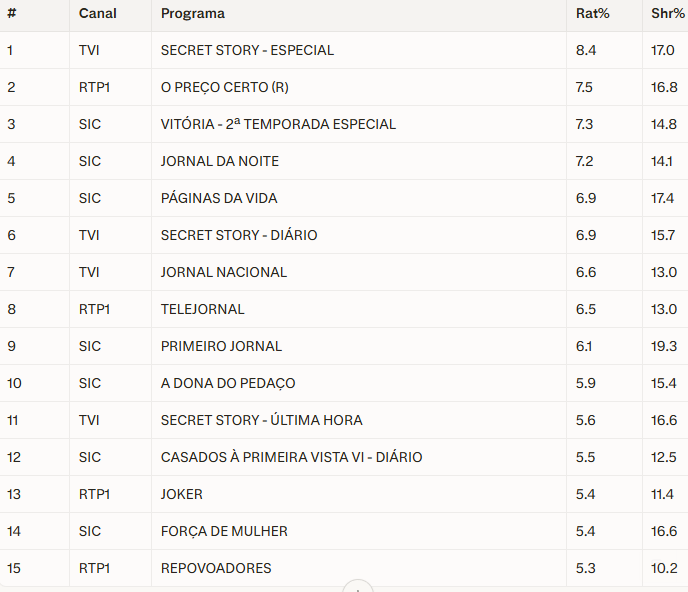The image size is (688, 592).
Task: Click the Canal column header
Action: pos(98,14)
